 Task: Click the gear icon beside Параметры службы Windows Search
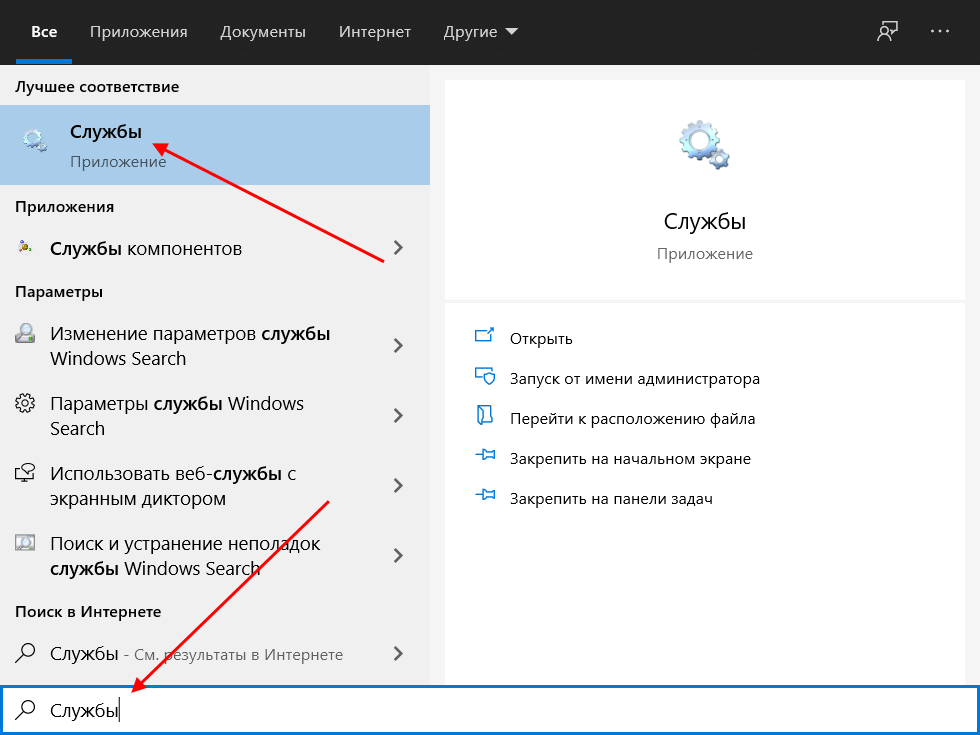[25, 403]
